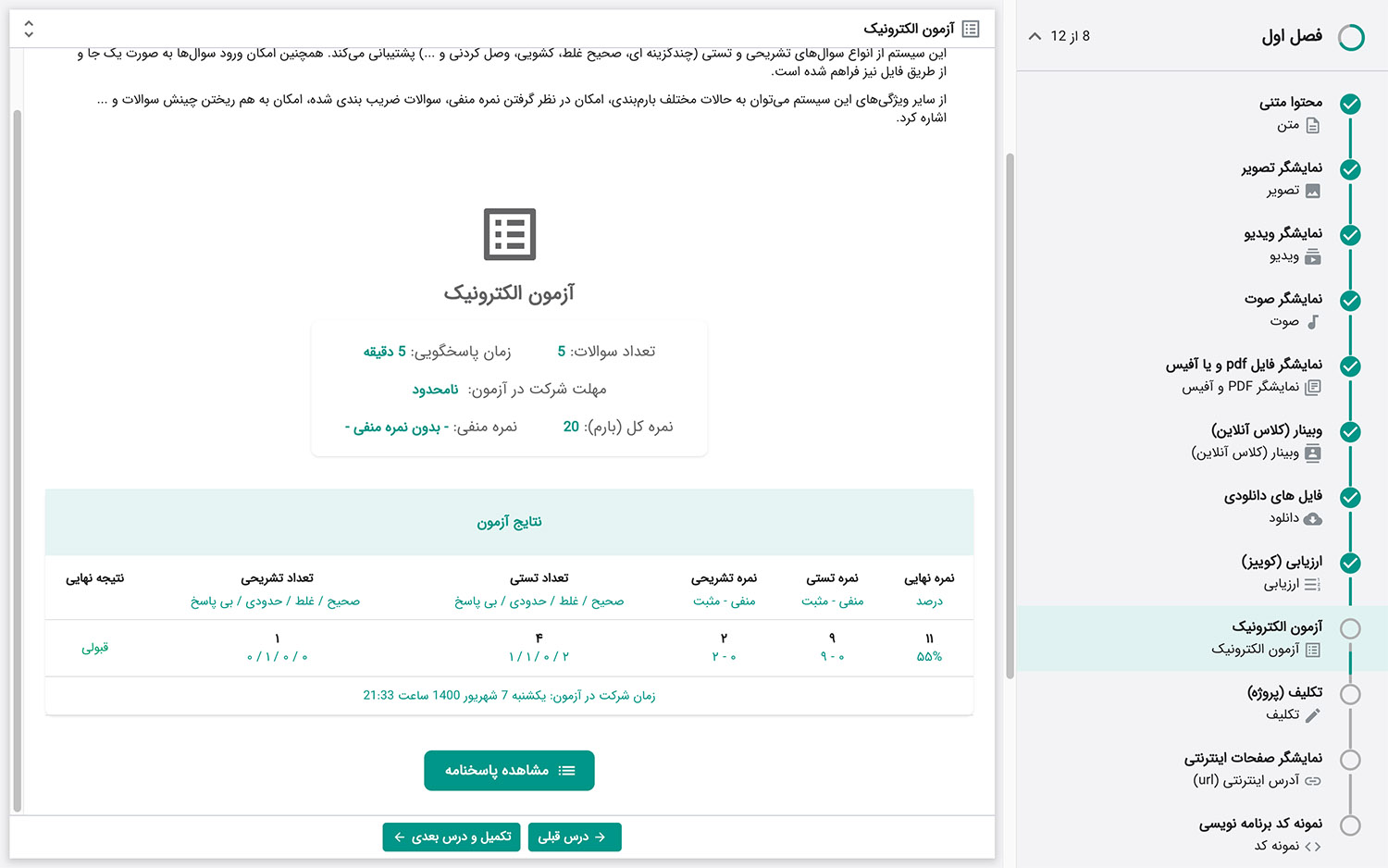The height and width of the screenshot is (868, 1388).
Task: Mark آزمون الکترونیک lesson circle as complete
Action: point(1350,628)
